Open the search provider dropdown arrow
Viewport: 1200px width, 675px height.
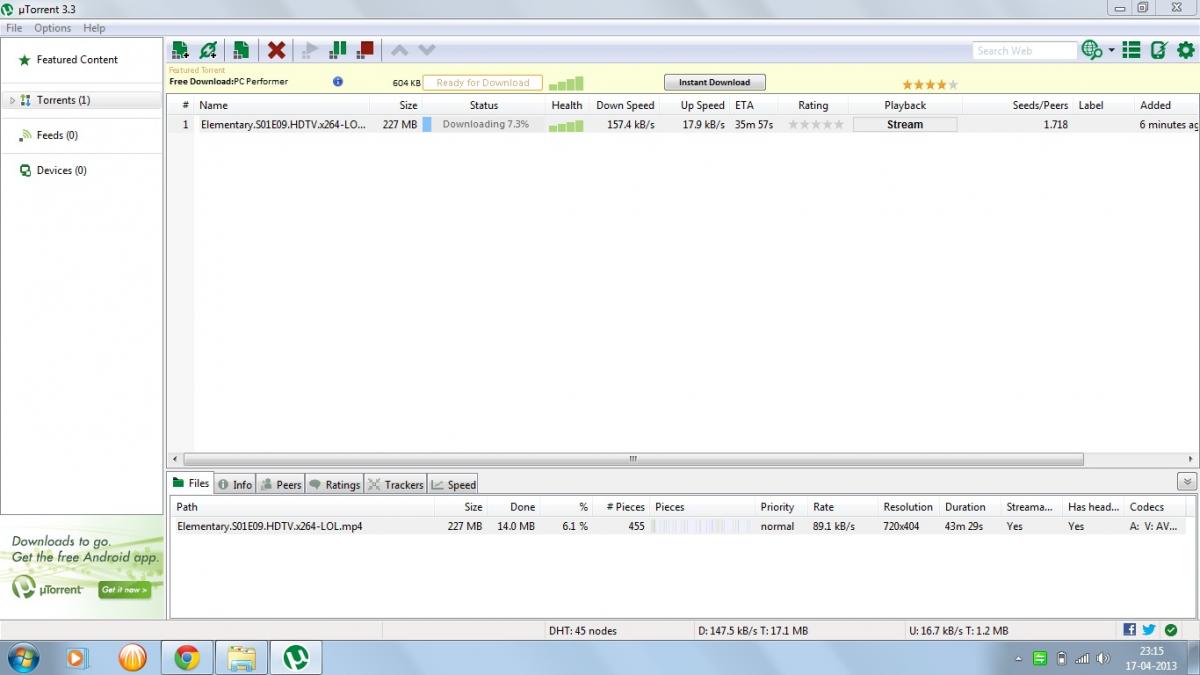click(1111, 50)
